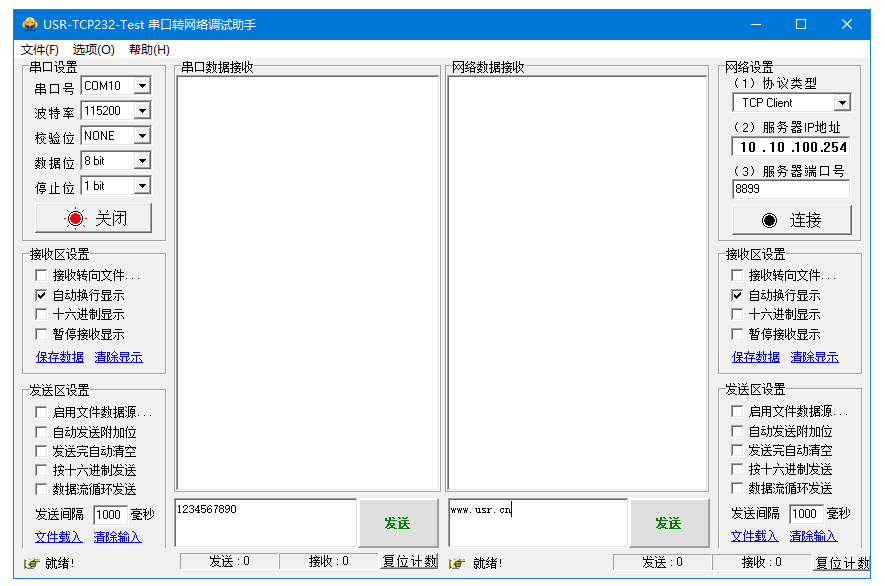Click the right status bar hand icon
The width and height of the screenshot is (885, 586).
click(458, 563)
